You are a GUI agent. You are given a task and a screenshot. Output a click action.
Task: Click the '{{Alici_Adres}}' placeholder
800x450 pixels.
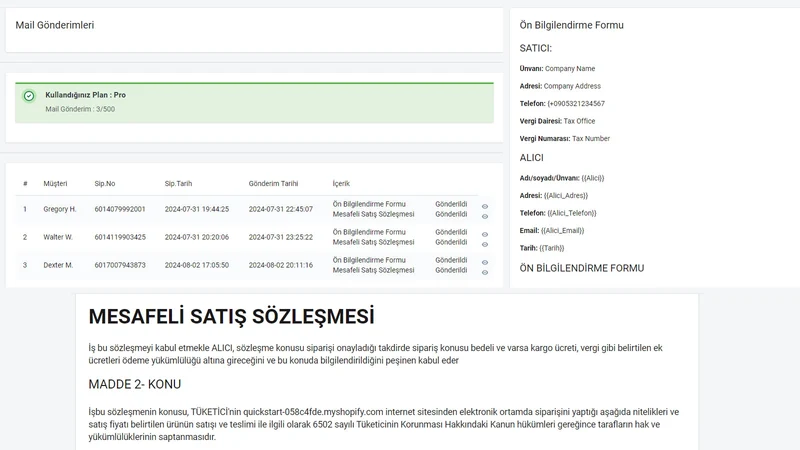click(566, 195)
